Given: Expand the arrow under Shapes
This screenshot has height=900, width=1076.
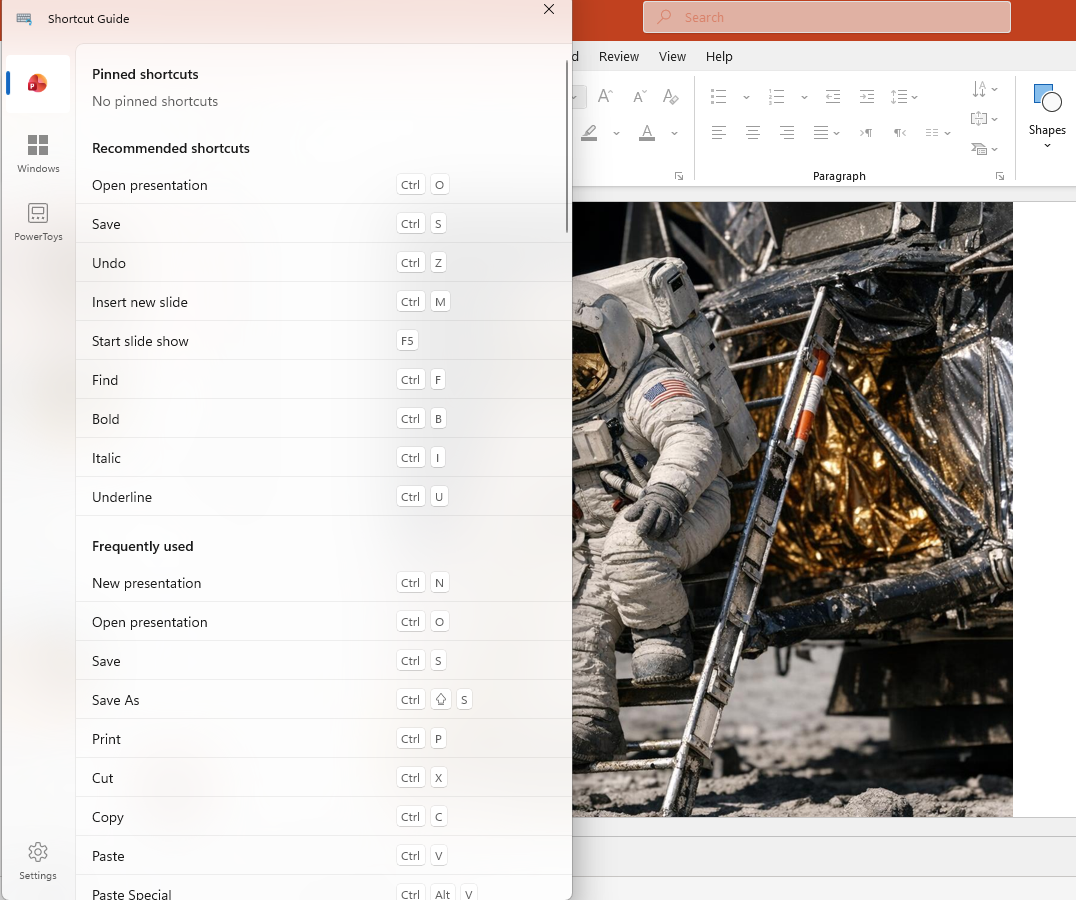Looking at the screenshot, I should tap(1047, 145).
